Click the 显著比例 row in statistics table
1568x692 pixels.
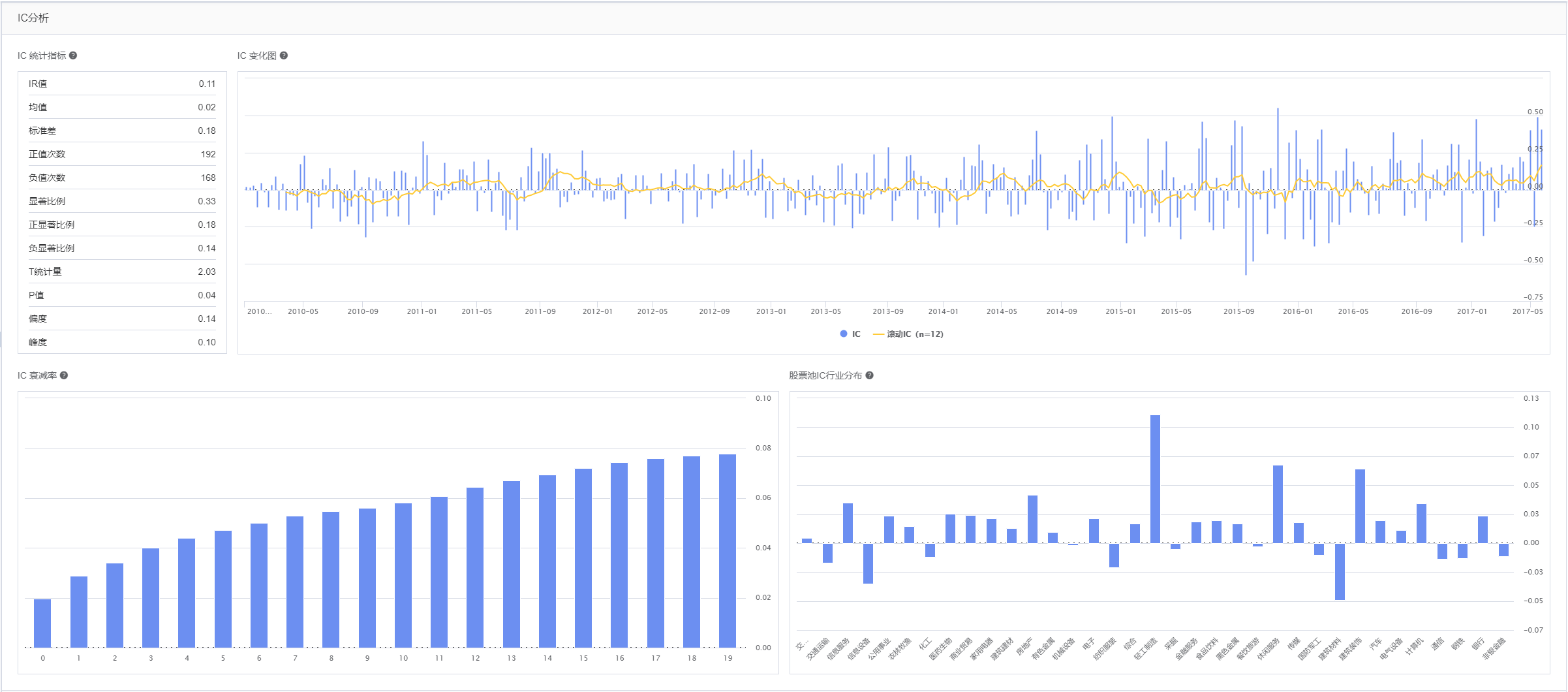[122, 201]
